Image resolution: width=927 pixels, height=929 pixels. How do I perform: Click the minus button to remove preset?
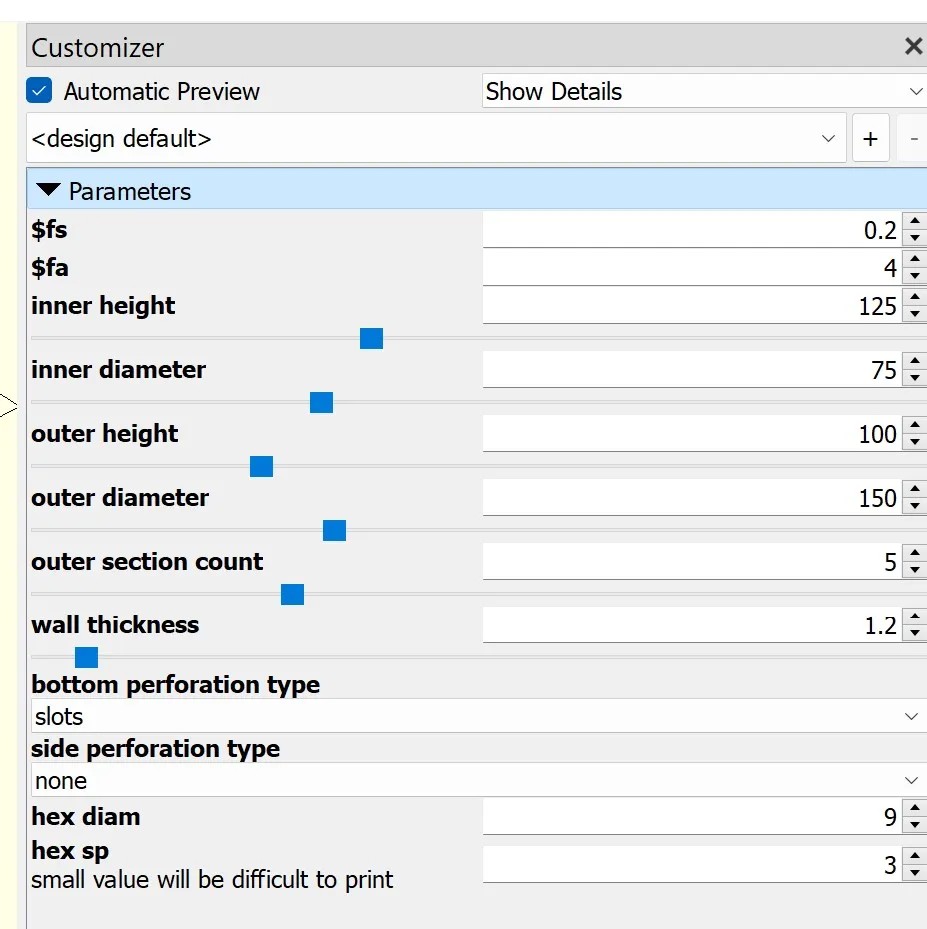pos(914,139)
